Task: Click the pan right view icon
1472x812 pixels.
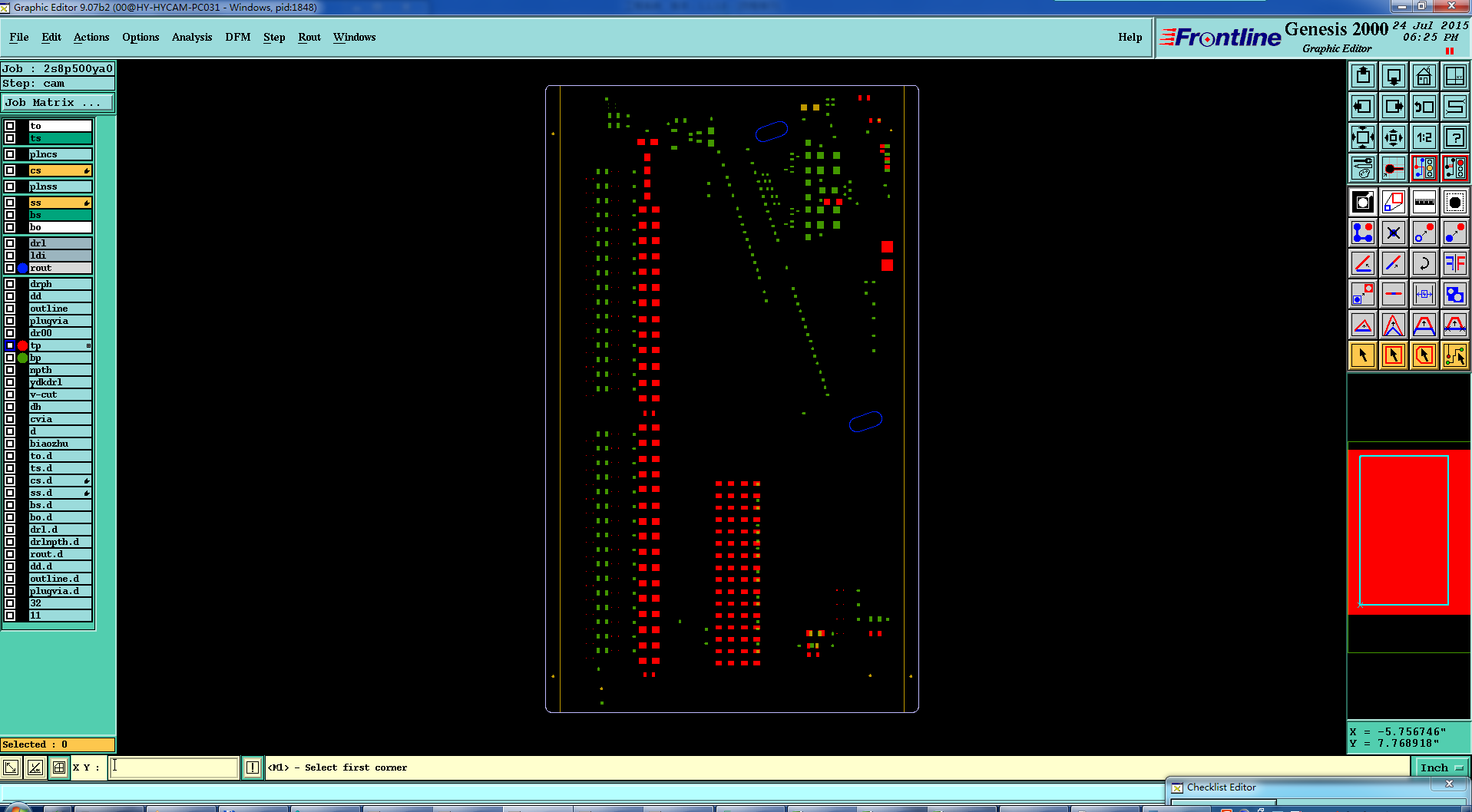Action: [1394, 107]
